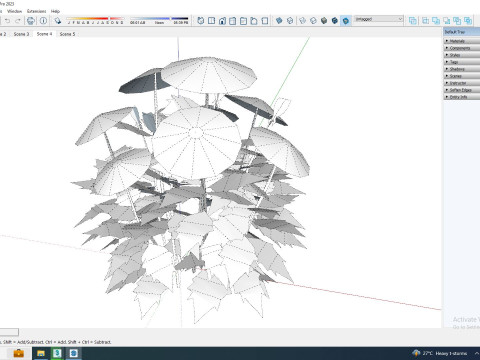
Task: Expand the Soften Edges panel
Action: pos(462,90)
